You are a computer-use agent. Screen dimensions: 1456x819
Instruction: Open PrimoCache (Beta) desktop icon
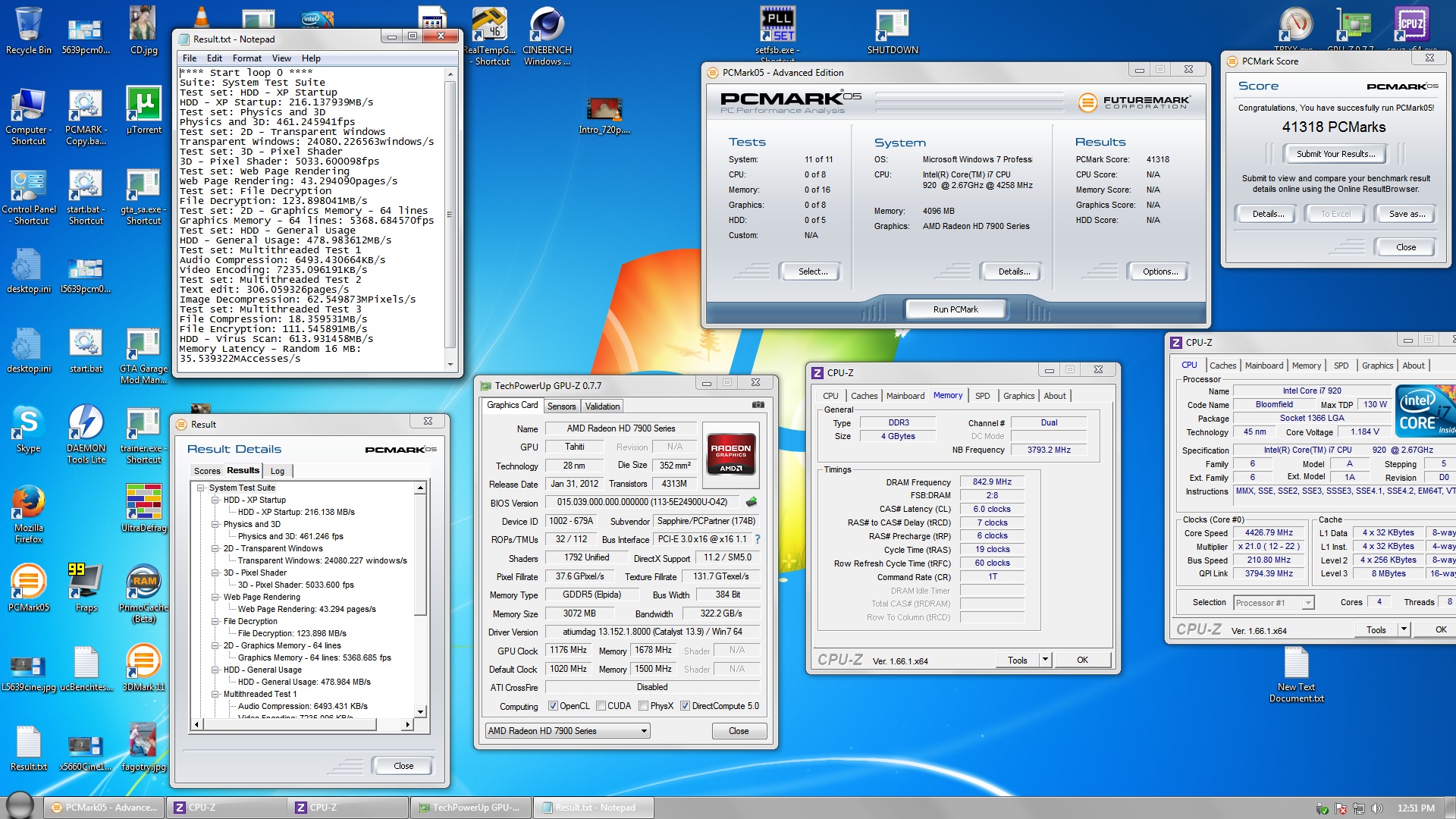(143, 594)
